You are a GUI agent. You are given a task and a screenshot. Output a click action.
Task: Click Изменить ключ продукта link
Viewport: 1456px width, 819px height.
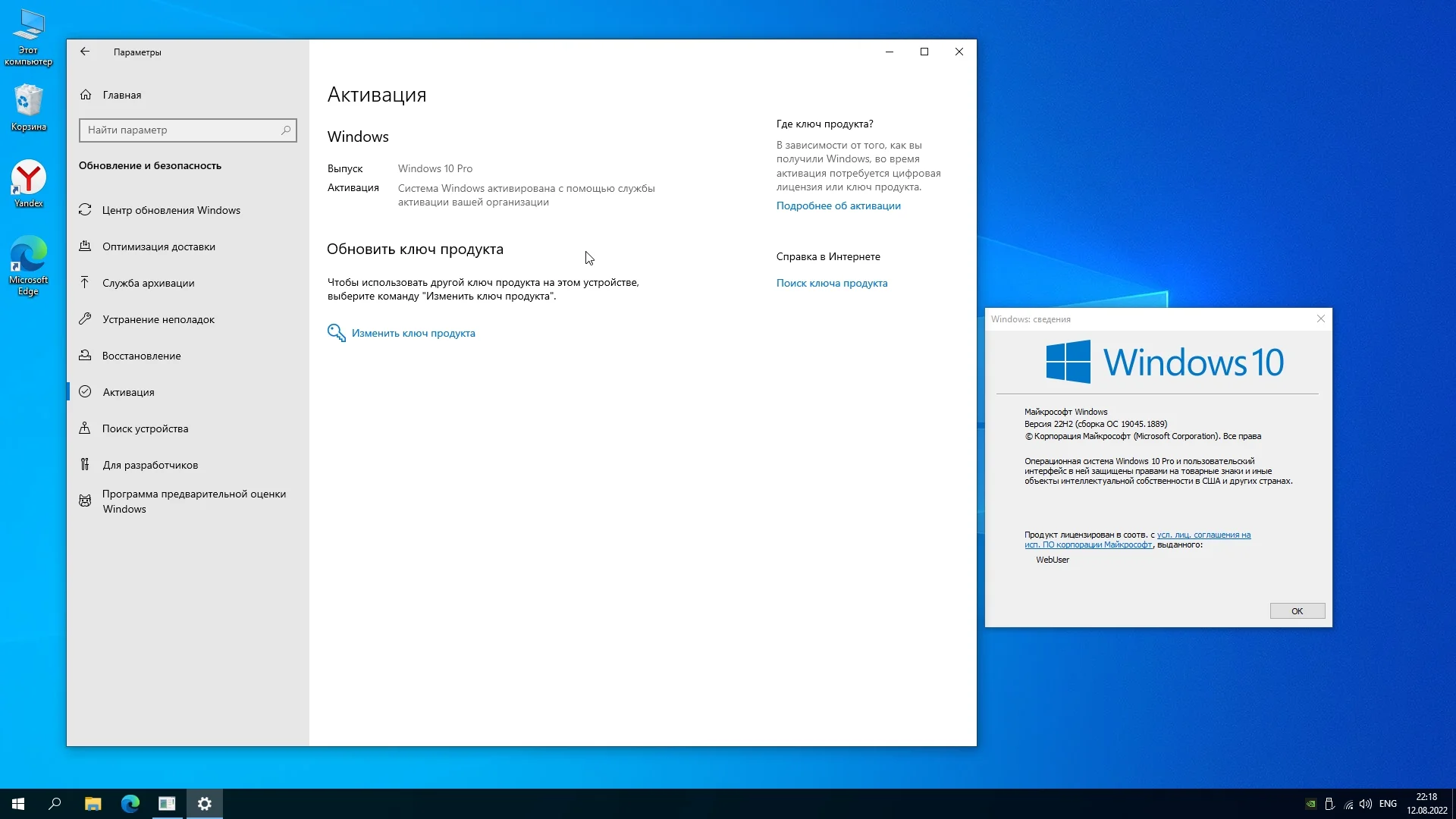(413, 333)
